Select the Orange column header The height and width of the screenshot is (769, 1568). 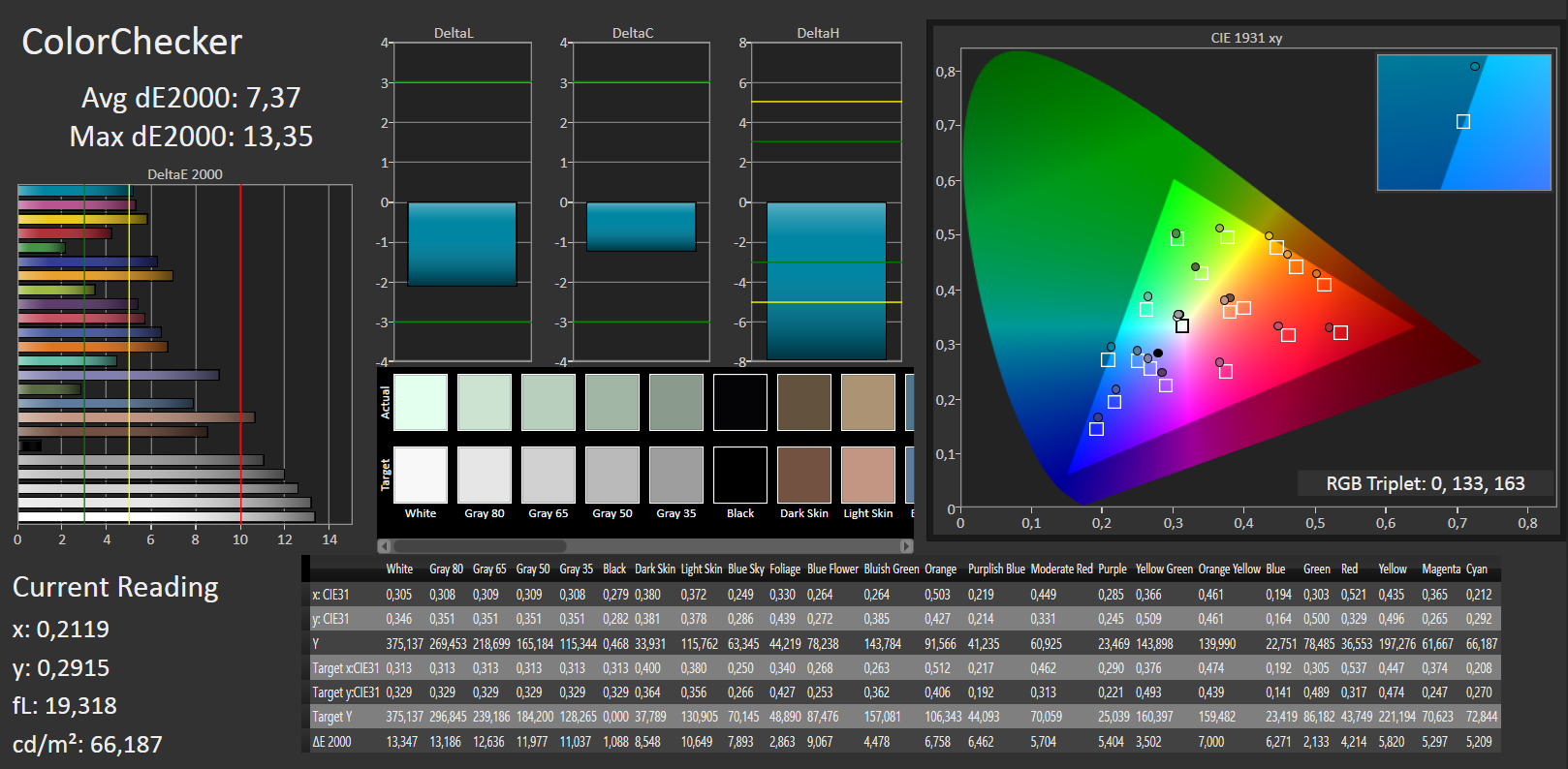[940, 569]
